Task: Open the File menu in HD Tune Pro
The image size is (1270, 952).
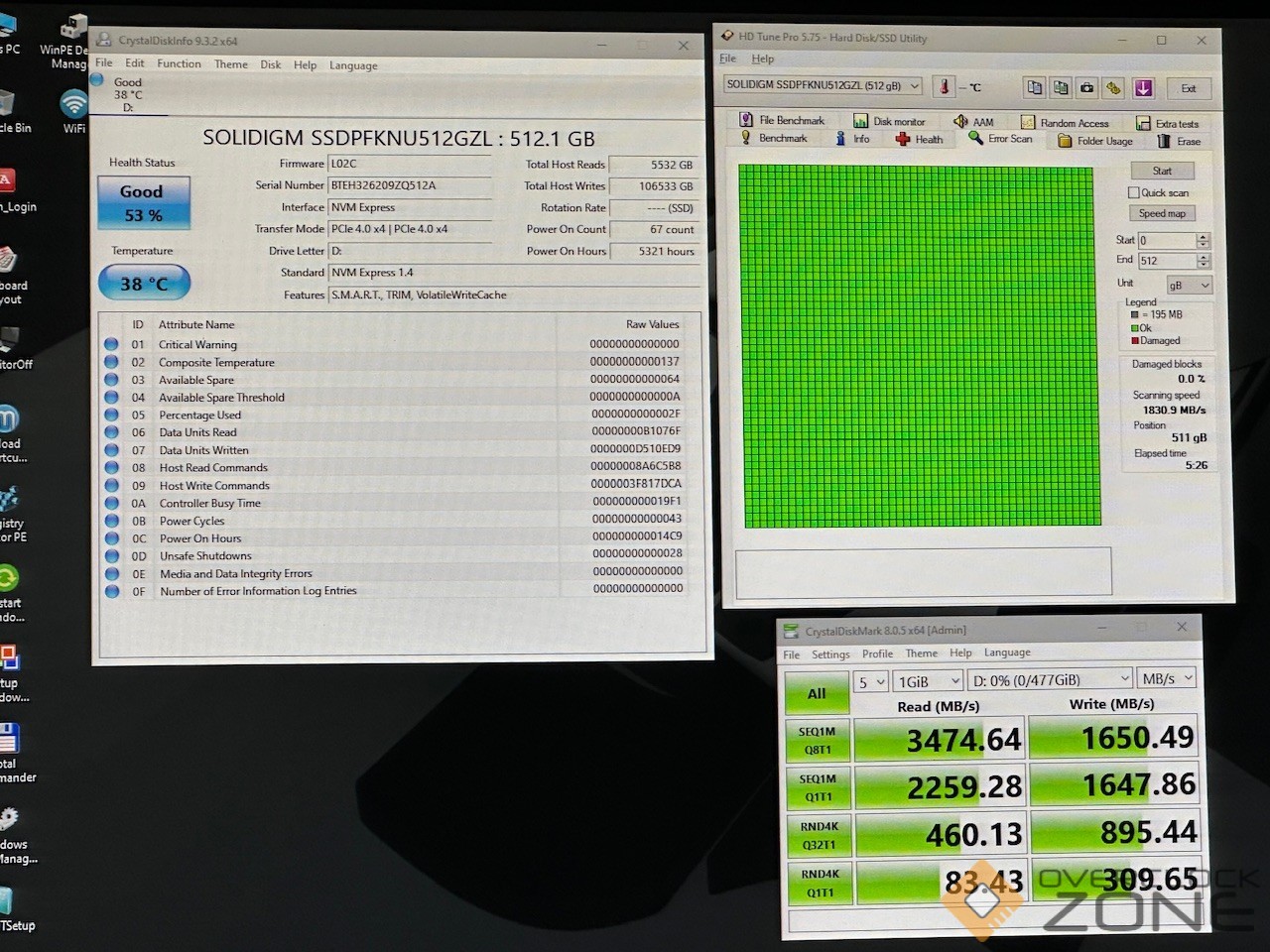Action: [728, 59]
